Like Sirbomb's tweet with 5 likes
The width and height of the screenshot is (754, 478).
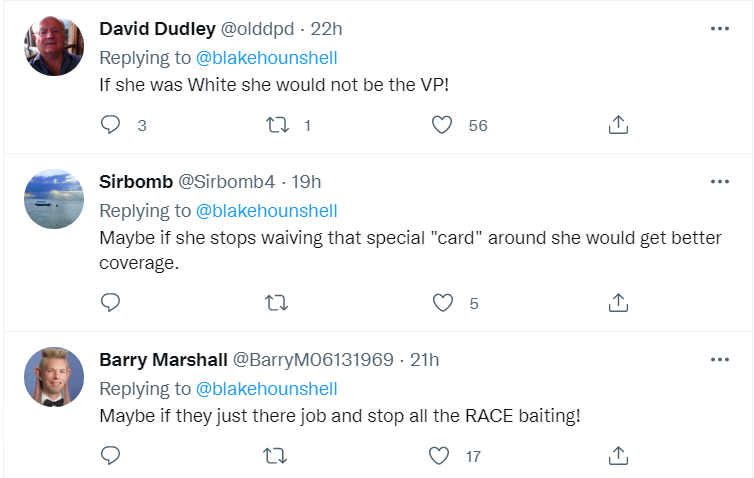[x=441, y=302]
